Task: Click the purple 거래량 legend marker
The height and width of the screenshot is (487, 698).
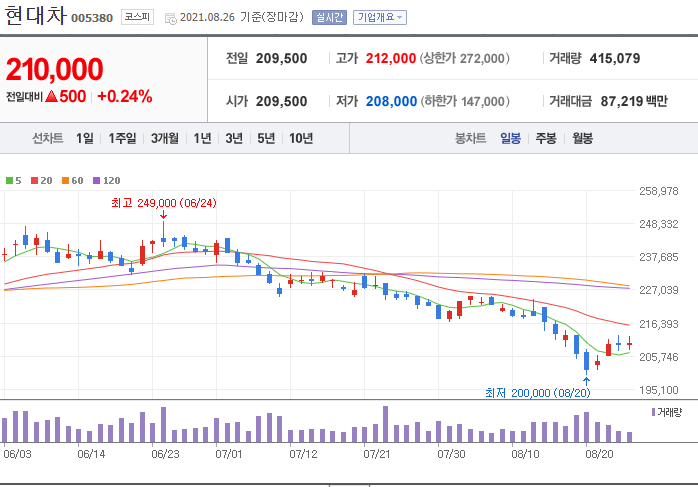Action: pos(653,412)
